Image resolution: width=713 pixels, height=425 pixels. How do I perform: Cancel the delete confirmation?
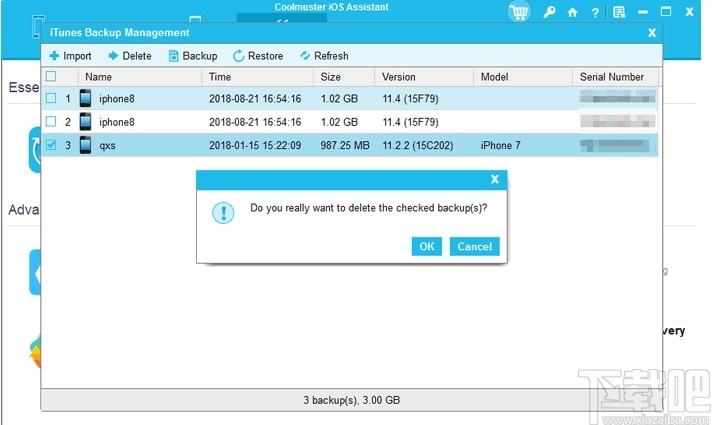point(475,246)
